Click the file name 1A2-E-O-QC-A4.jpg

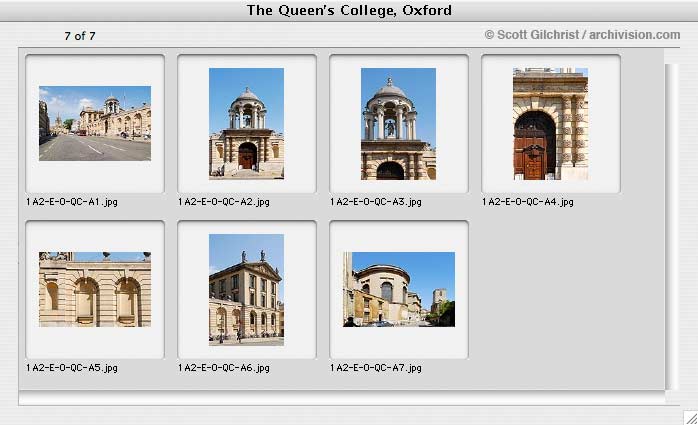point(528,202)
